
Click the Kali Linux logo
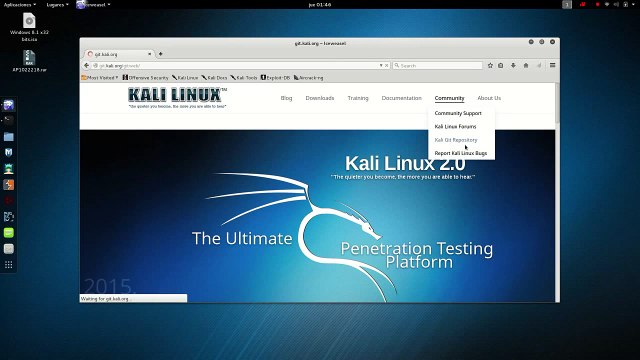coord(177,97)
